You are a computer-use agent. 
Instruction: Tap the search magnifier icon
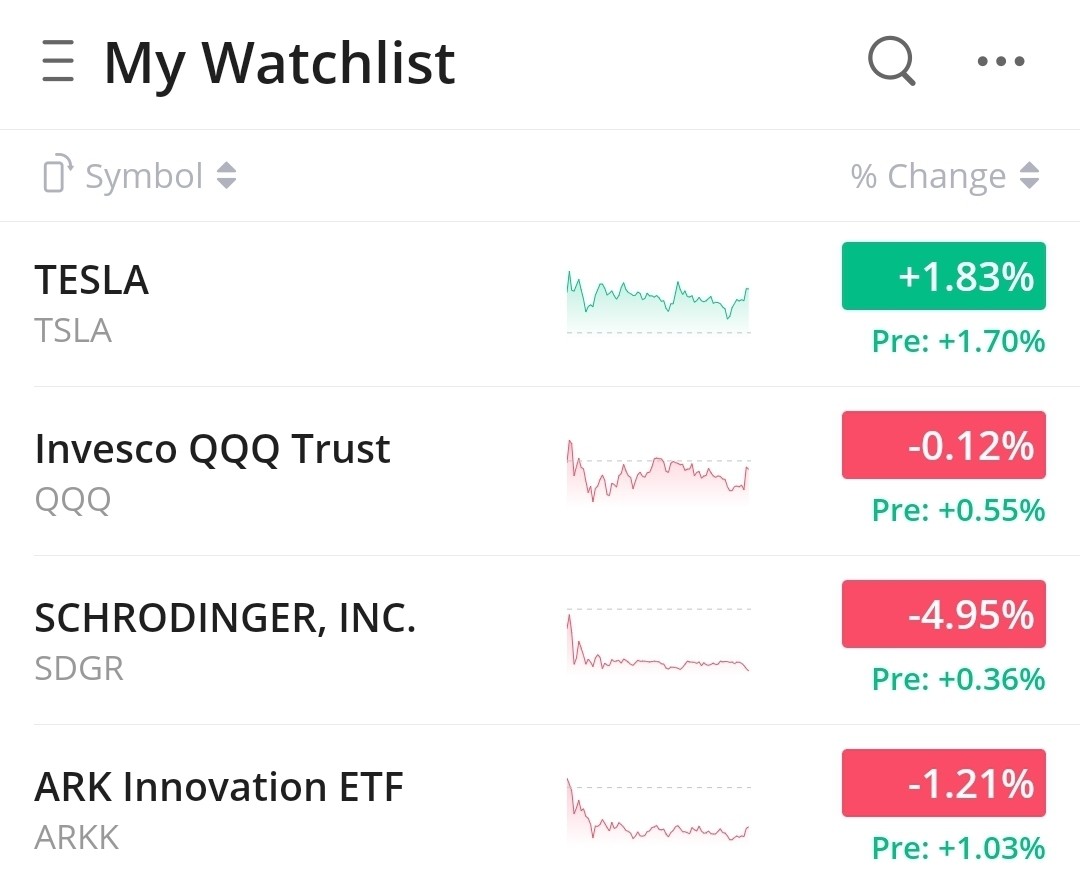(x=891, y=62)
